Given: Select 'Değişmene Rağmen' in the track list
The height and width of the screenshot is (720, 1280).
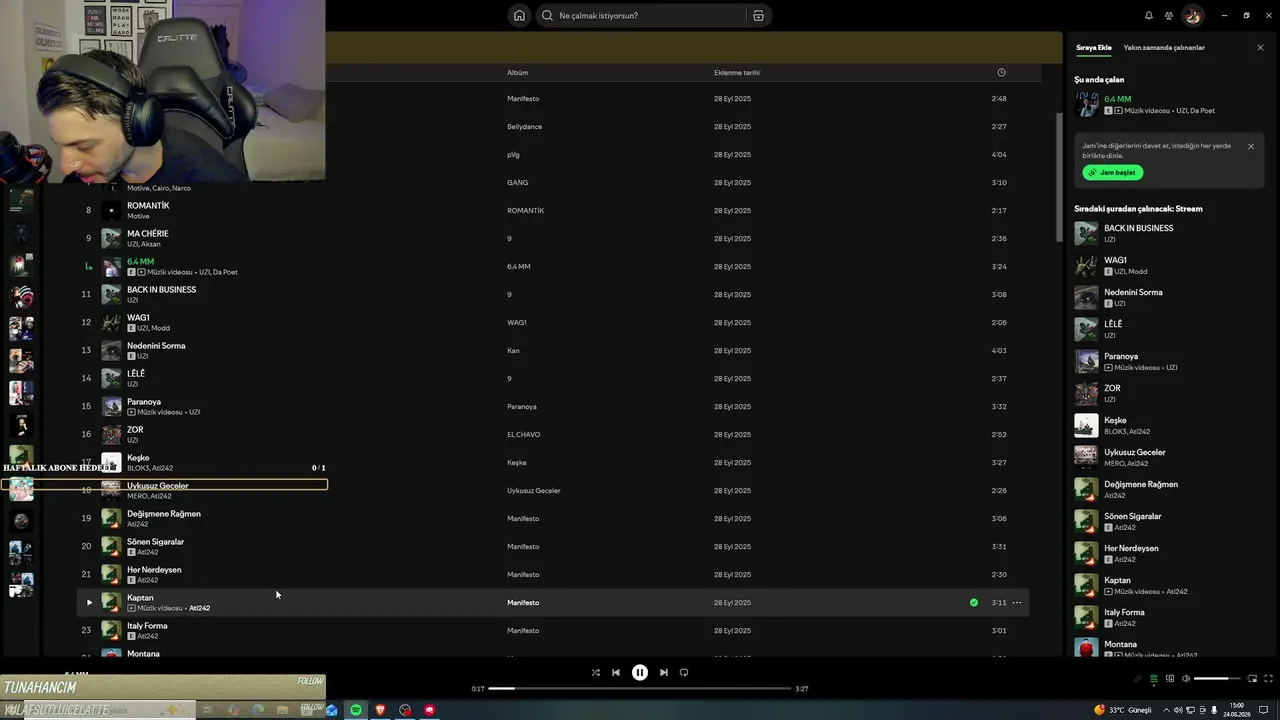Looking at the screenshot, I should pos(164,514).
